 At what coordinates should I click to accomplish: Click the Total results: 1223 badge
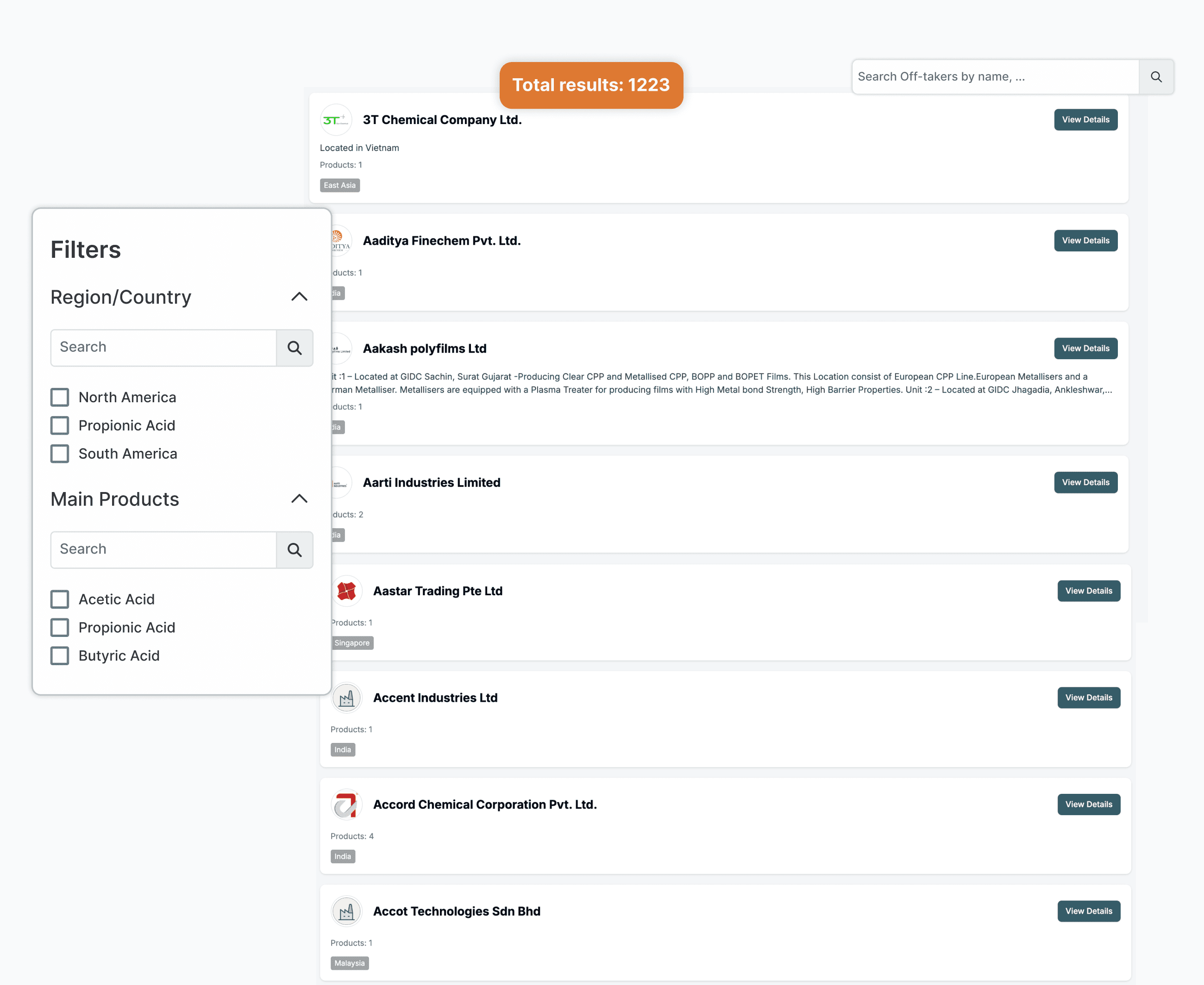[591, 85]
